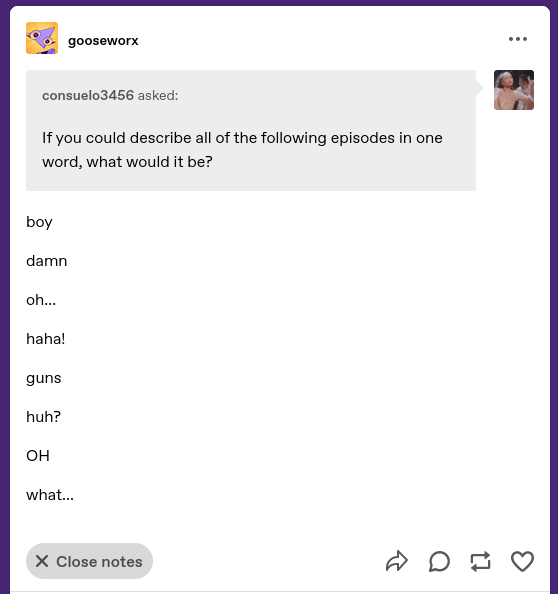Viewport: 558px width, 594px height.
Task: Click the 'haha!' line of the answer
Action: tap(46, 339)
